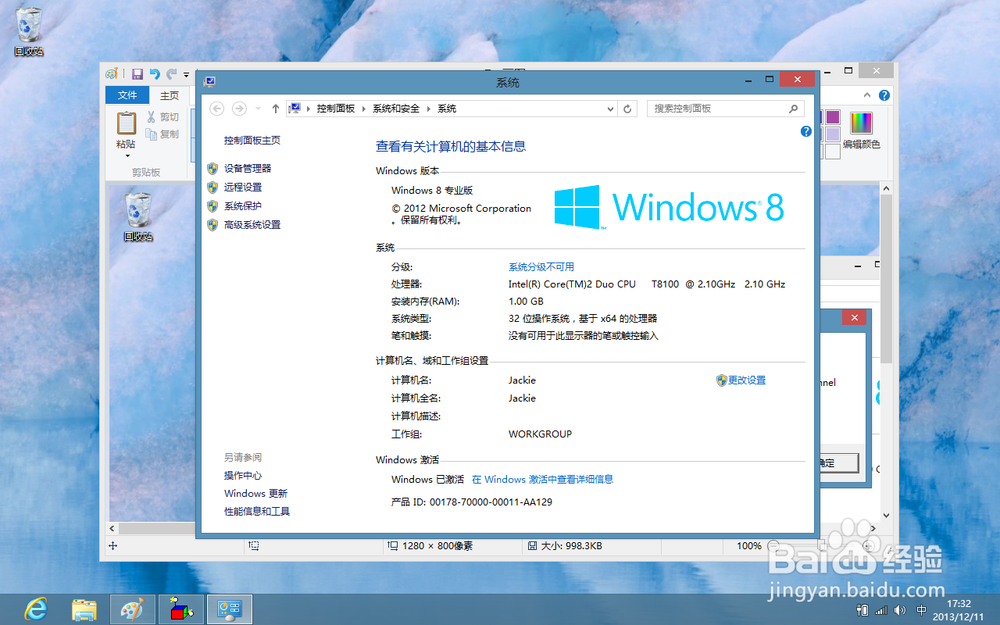
Task: Switch to the Paint 主页 ribbon tab
Action: click(170, 96)
